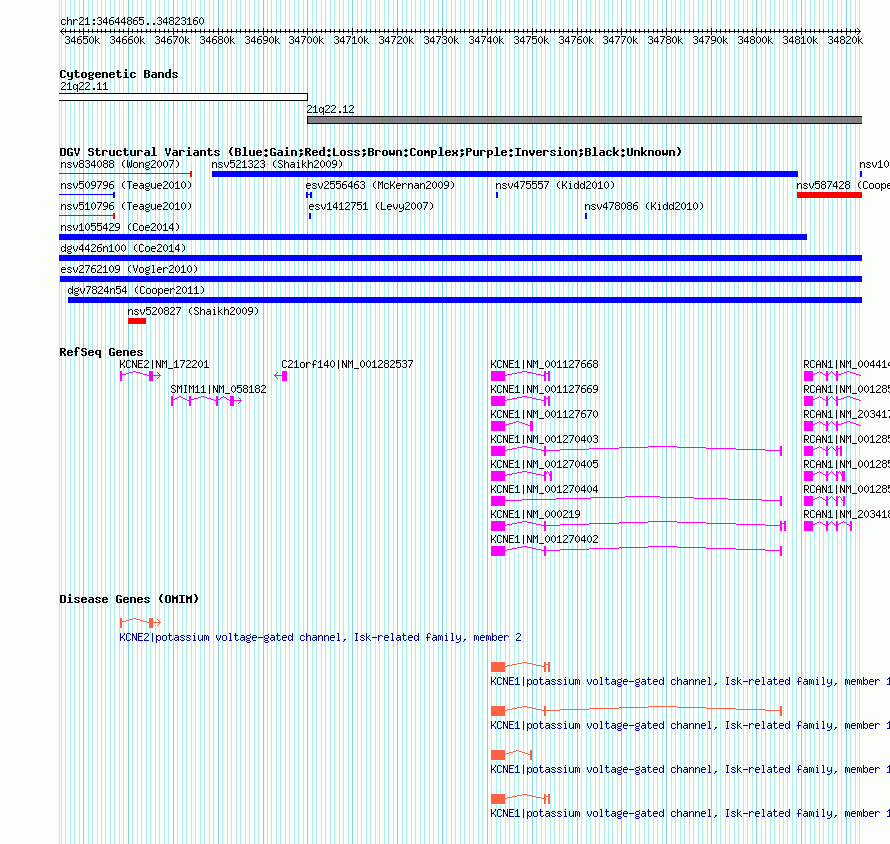Viewport: 890px width, 844px height.
Task: Select SMIM11|NM_058182 gene label
Action: 219,389
